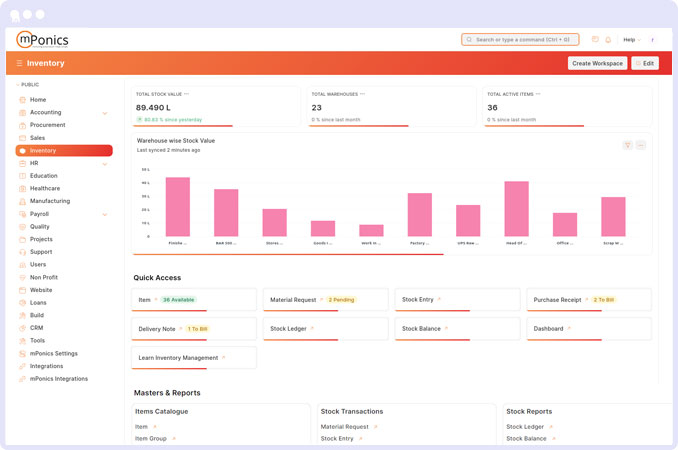Click the Home sidebar icon
The image size is (678, 450).
[x=22, y=100]
